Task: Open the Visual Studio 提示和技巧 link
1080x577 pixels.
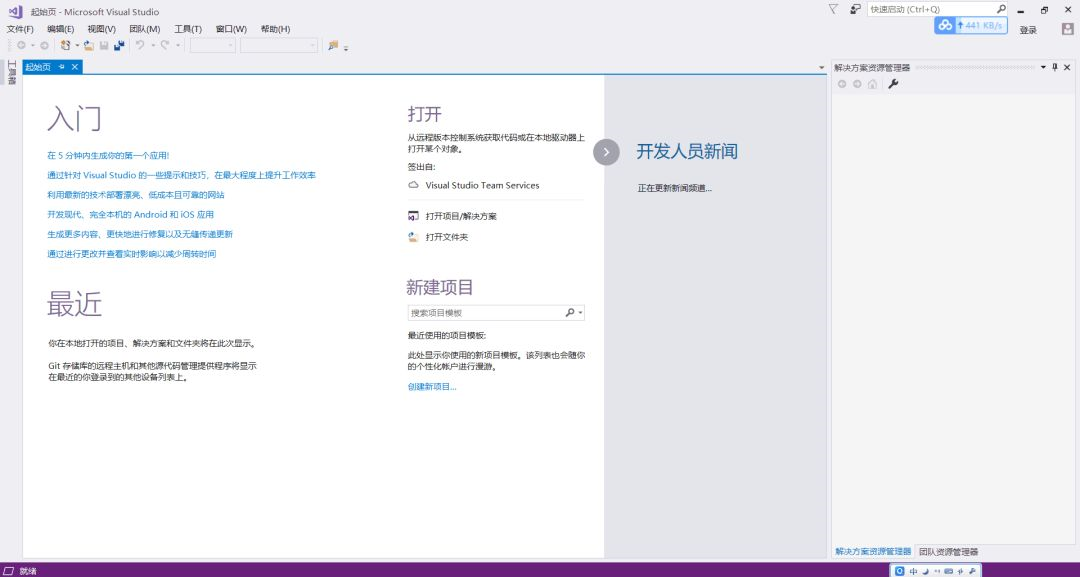Action: point(181,175)
